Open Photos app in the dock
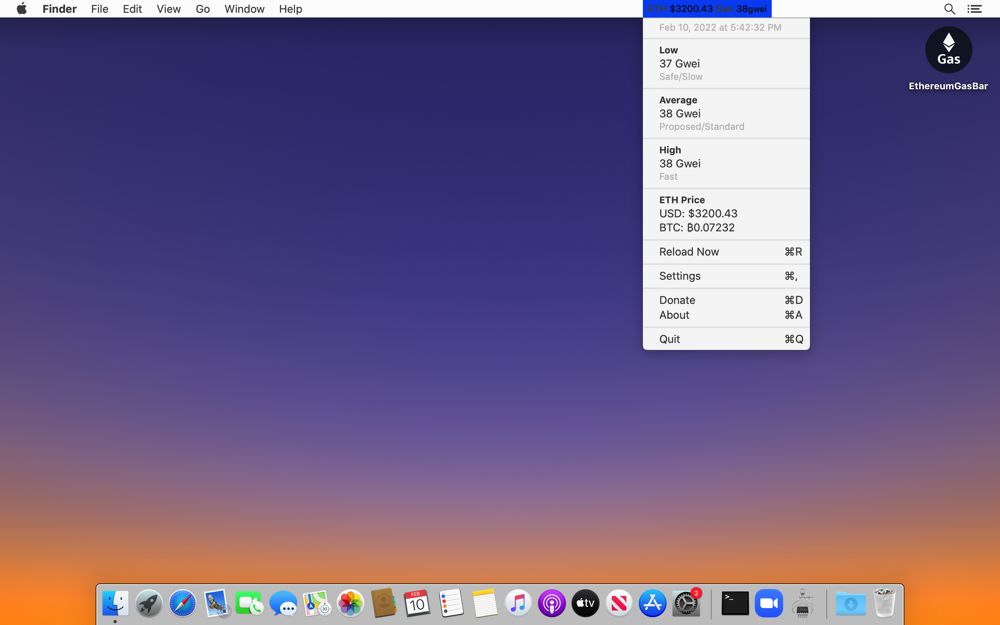This screenshot has width=1000, height=625. click(350, 603)
